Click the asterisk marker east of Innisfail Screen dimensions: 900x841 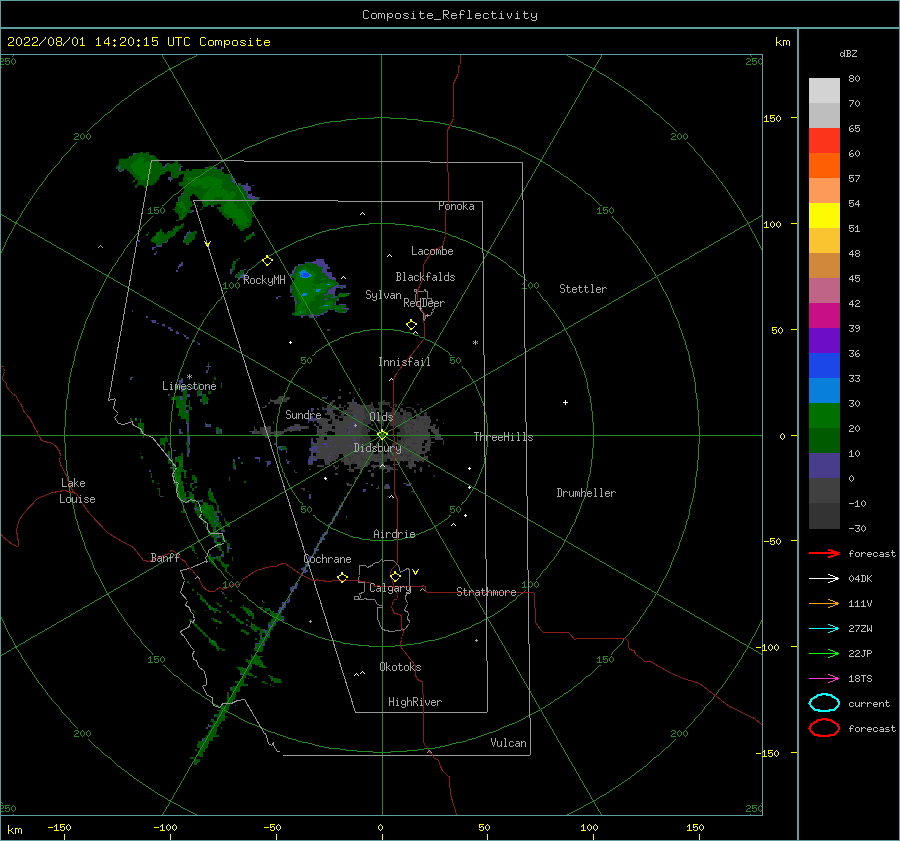[x=475, y=343]
